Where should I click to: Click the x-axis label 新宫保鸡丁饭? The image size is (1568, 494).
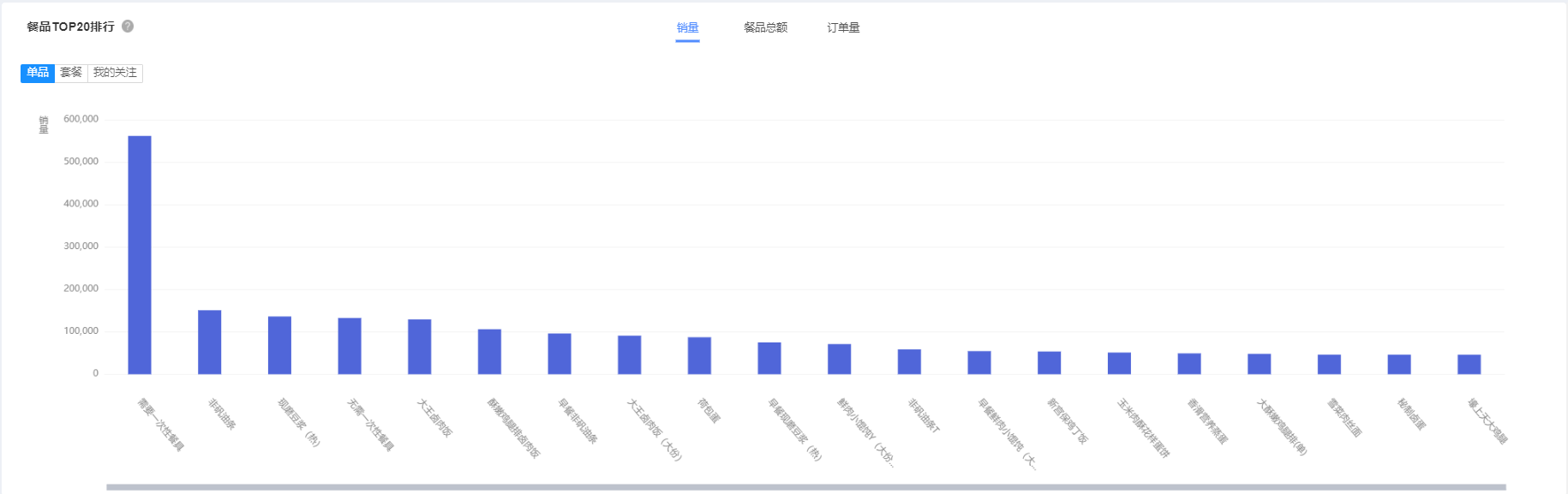pos(1068,420)
